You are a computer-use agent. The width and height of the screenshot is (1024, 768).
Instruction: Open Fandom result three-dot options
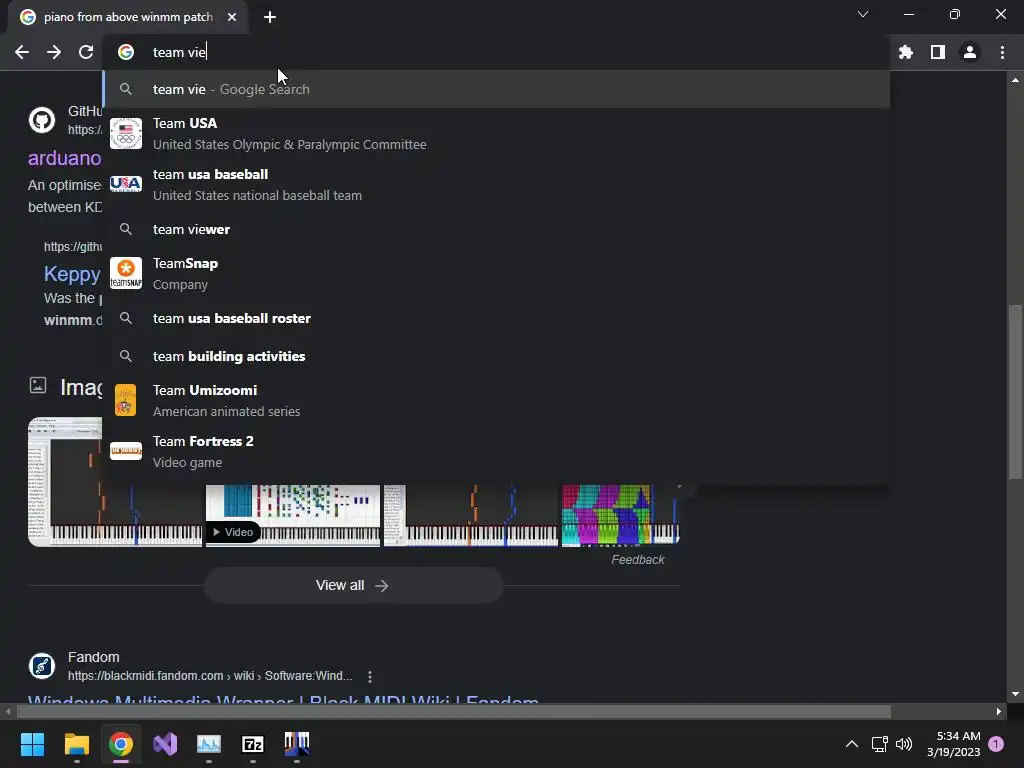(x=370, y=677)
